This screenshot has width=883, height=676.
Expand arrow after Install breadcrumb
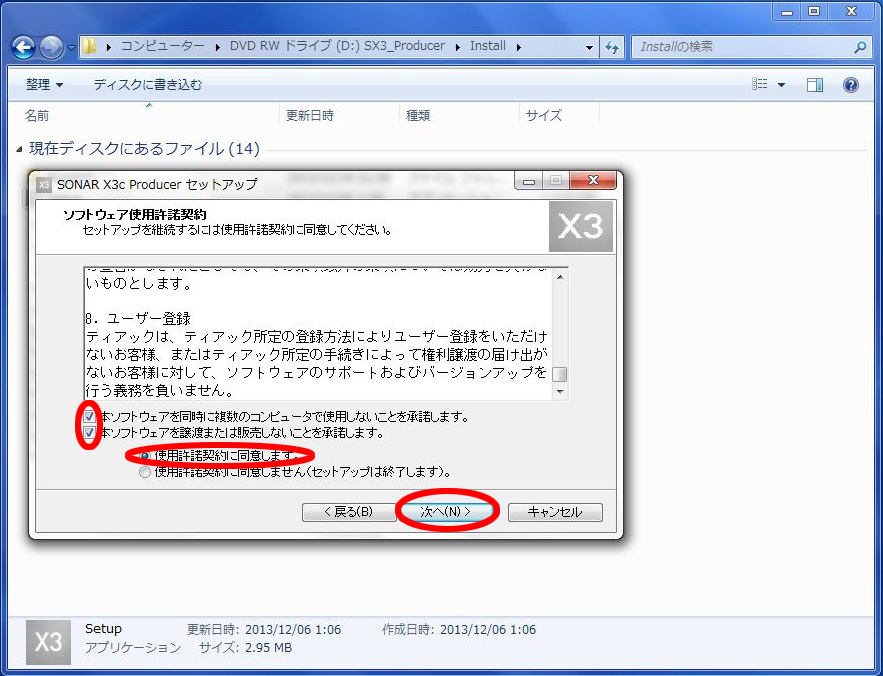(519, 47)
